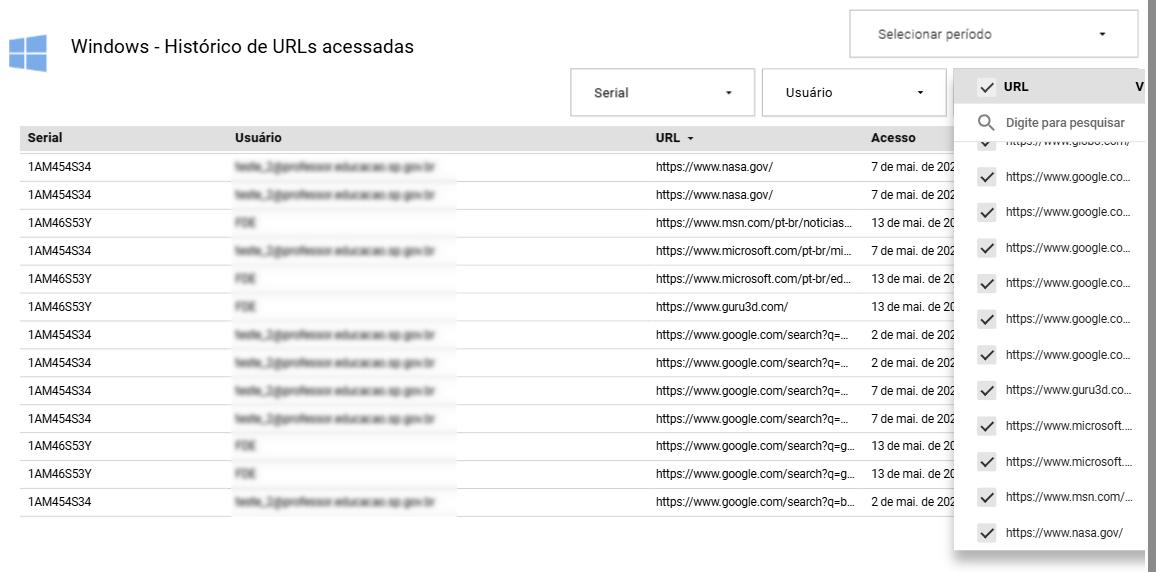Click the guru3d.com URL in the table
Screen dimensions: 1156x572
[721, 307]
